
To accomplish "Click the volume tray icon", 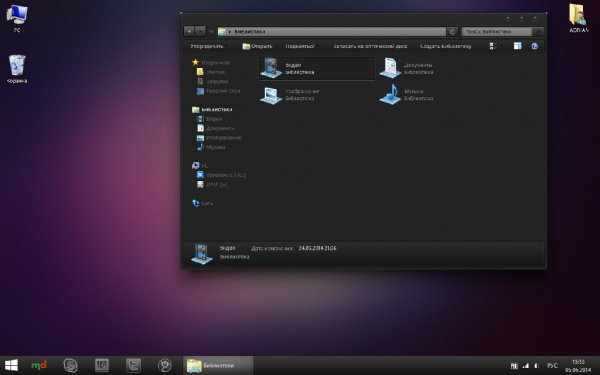I will pos(536,366).
